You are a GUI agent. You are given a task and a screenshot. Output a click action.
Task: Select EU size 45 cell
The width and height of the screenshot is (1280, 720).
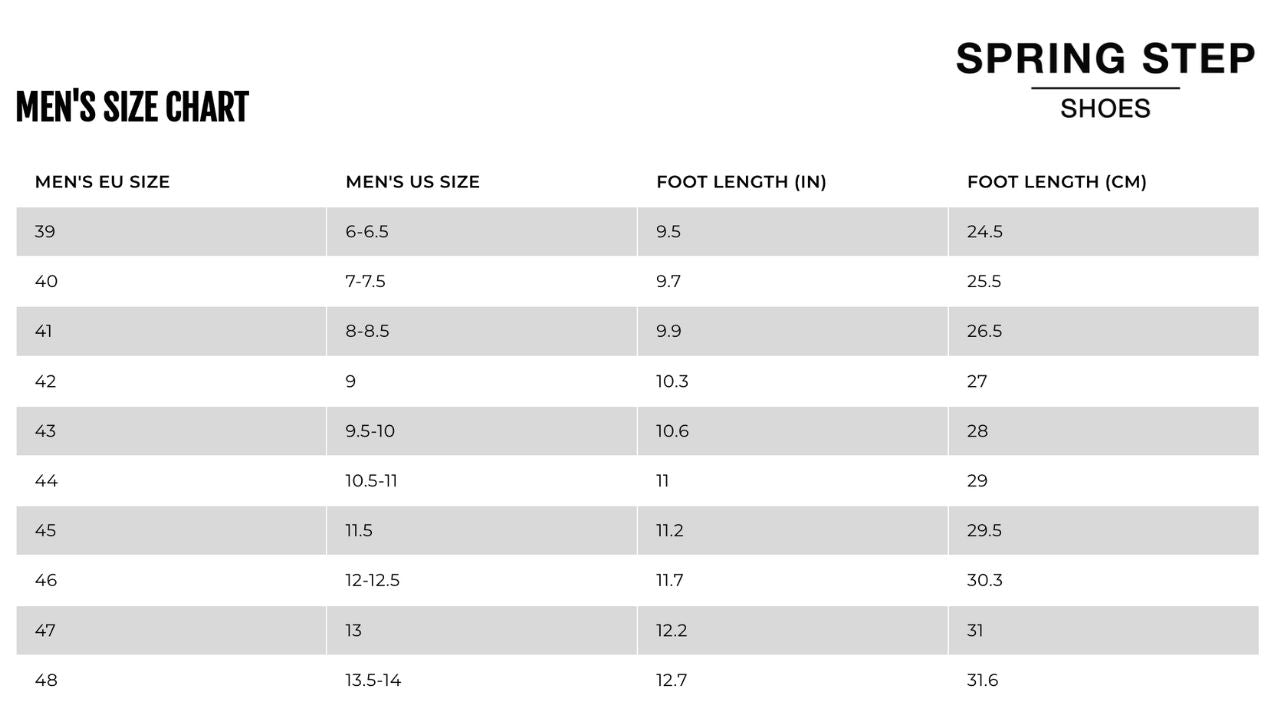point(45,531)
